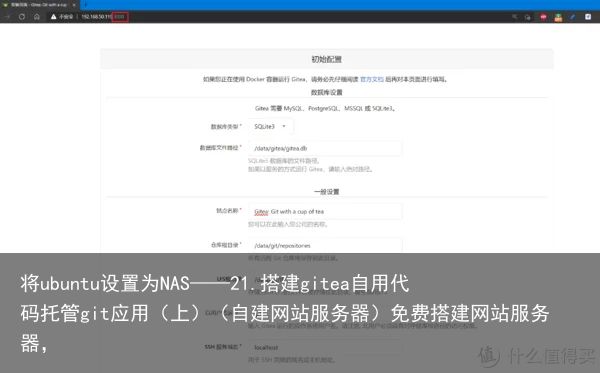This screenshot has width=600, height=373.
Task: Click the favorites star icon in address bar
Action: [515, 16]
